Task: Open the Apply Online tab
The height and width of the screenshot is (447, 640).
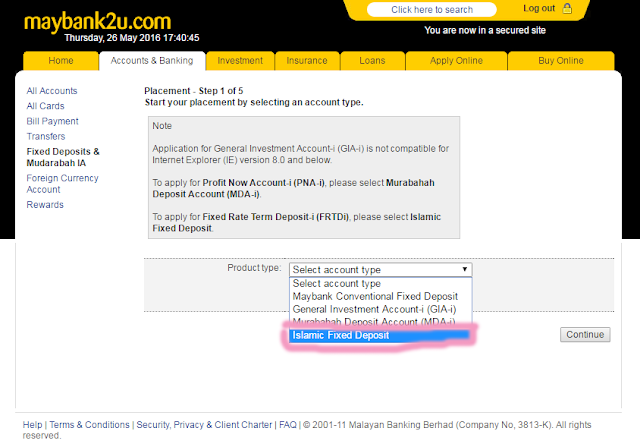Action: point(456,61)
